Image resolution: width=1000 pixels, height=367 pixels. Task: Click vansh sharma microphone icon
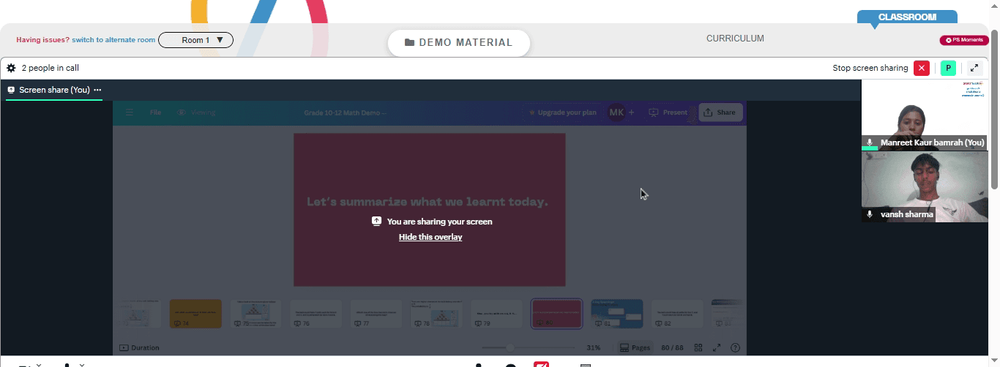[869, 214]
